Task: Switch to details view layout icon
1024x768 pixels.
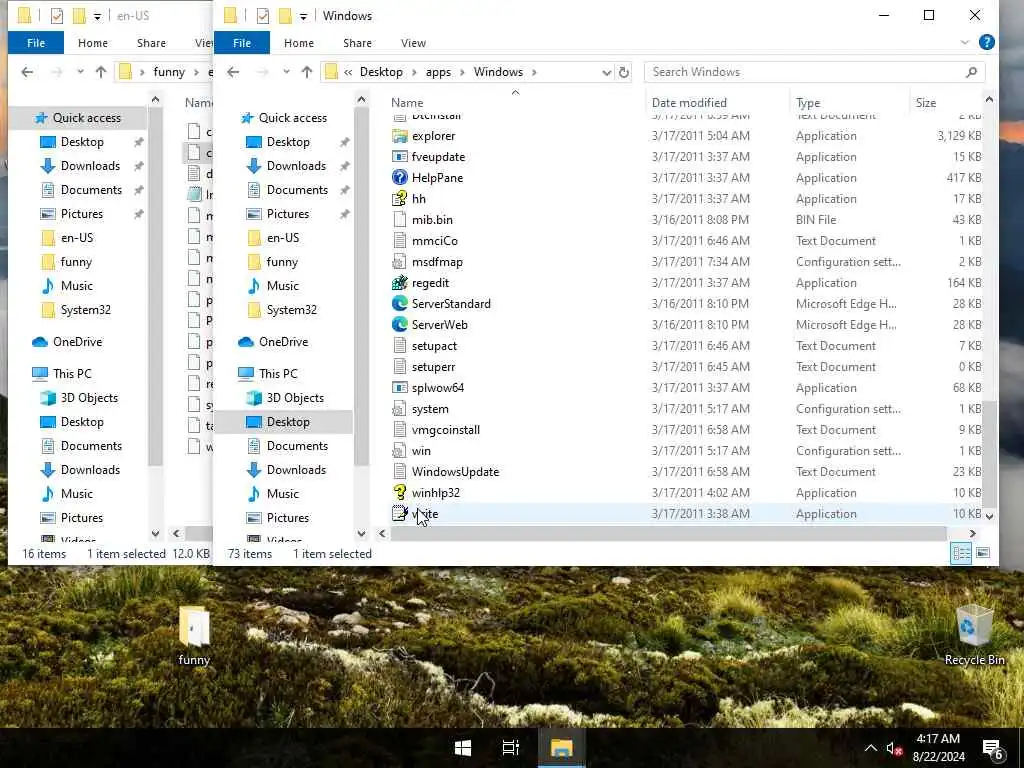Action: [x=961, y=554]
